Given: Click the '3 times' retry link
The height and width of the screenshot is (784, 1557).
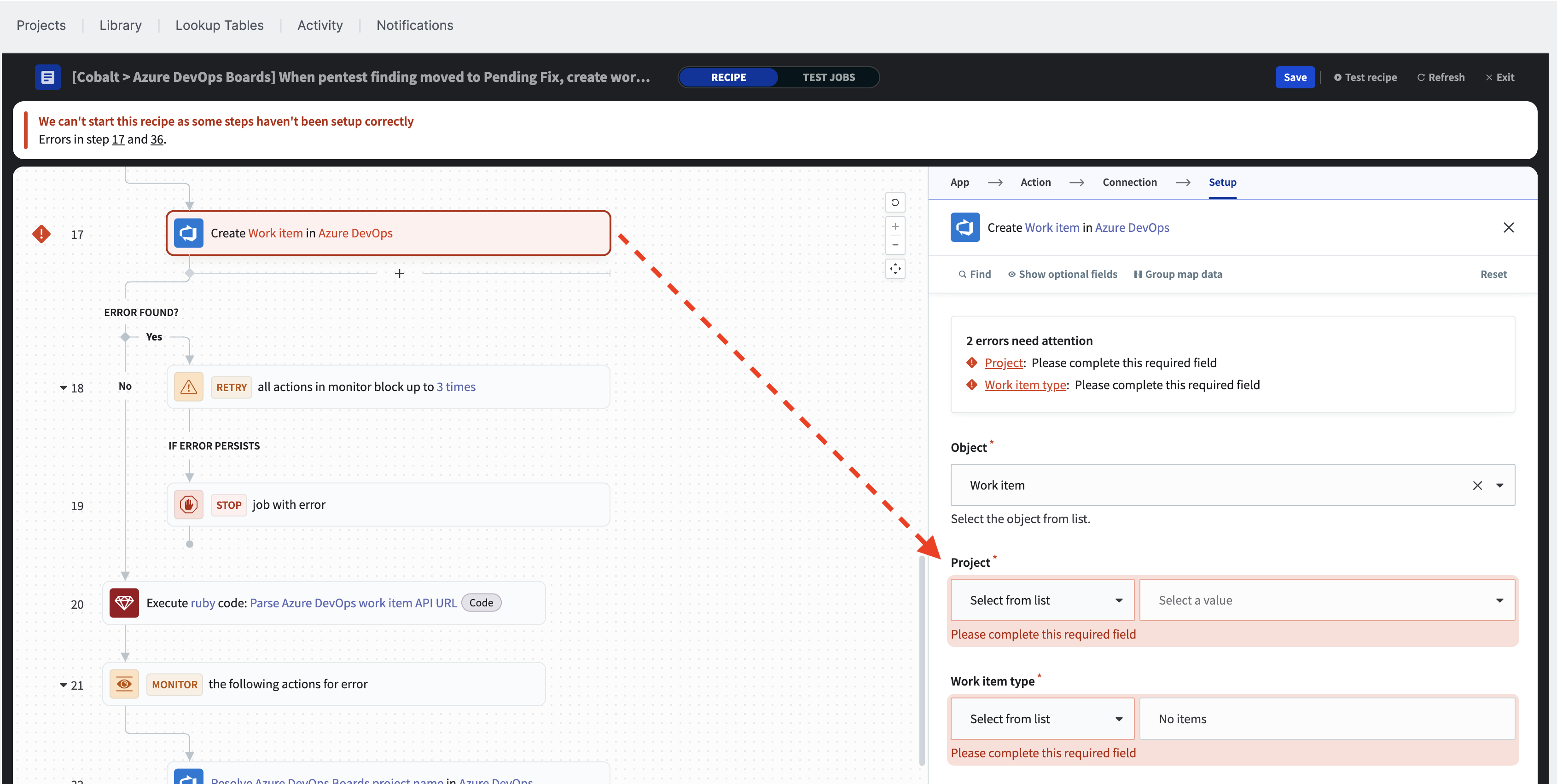Looking at the screenshot, I should point(456,387).
